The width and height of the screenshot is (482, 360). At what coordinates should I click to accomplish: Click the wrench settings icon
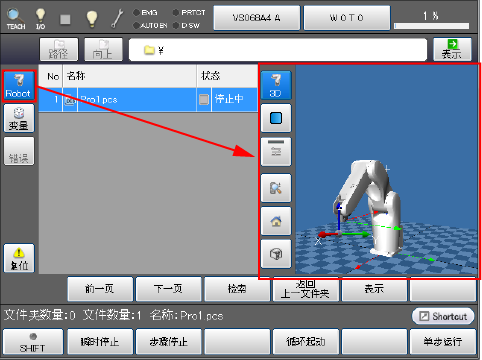coord(117,18)
